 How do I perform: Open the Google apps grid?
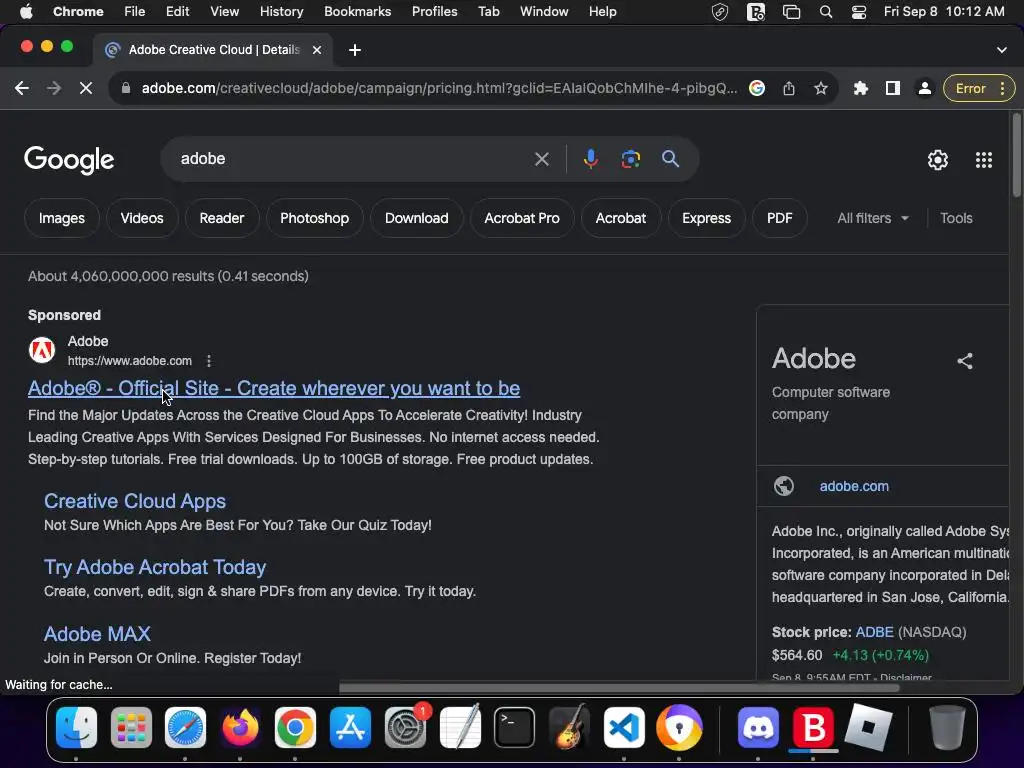coord(984,160)
